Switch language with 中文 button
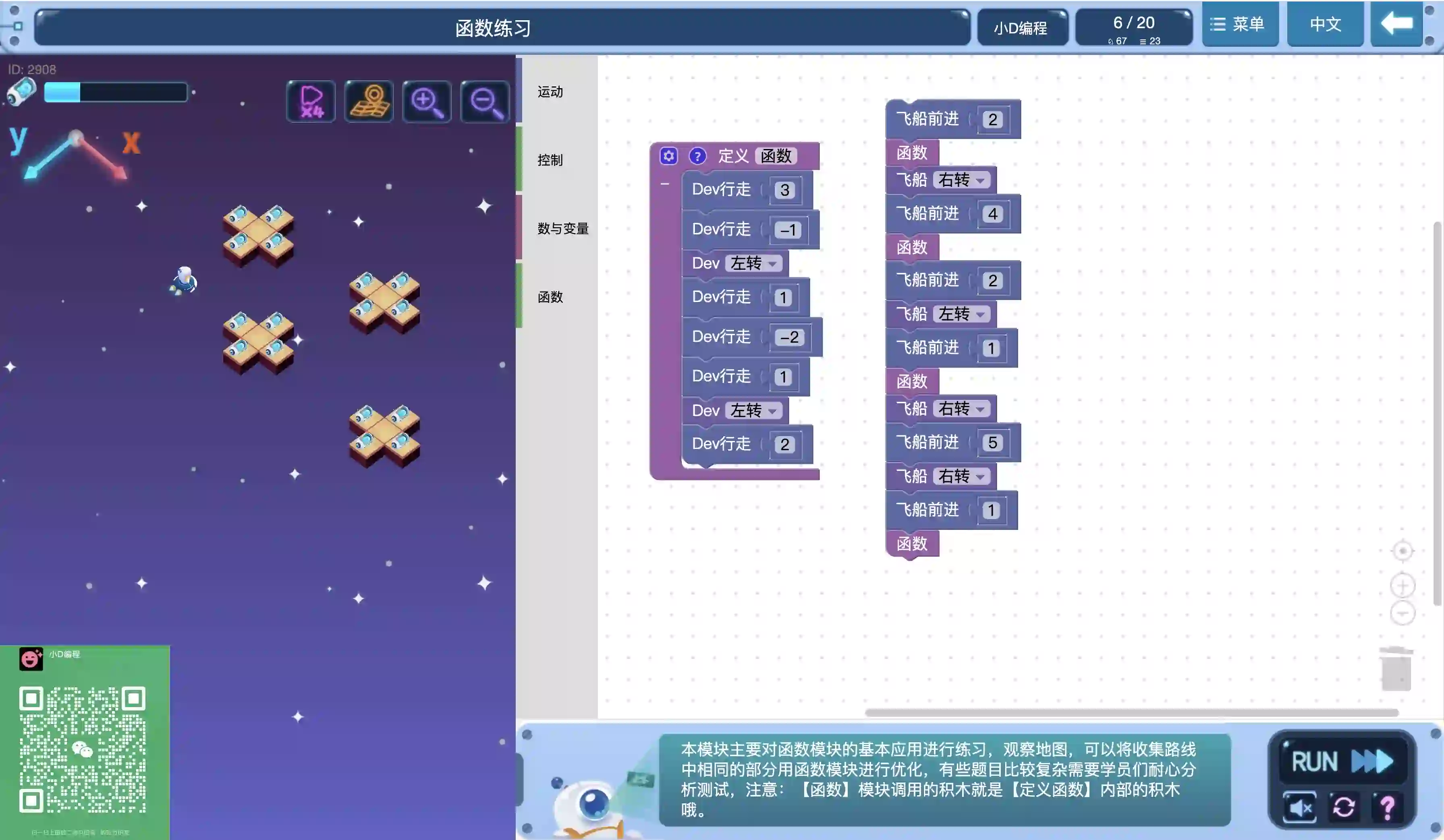Screen dimensions: 1444x840 click(1325, 24)
